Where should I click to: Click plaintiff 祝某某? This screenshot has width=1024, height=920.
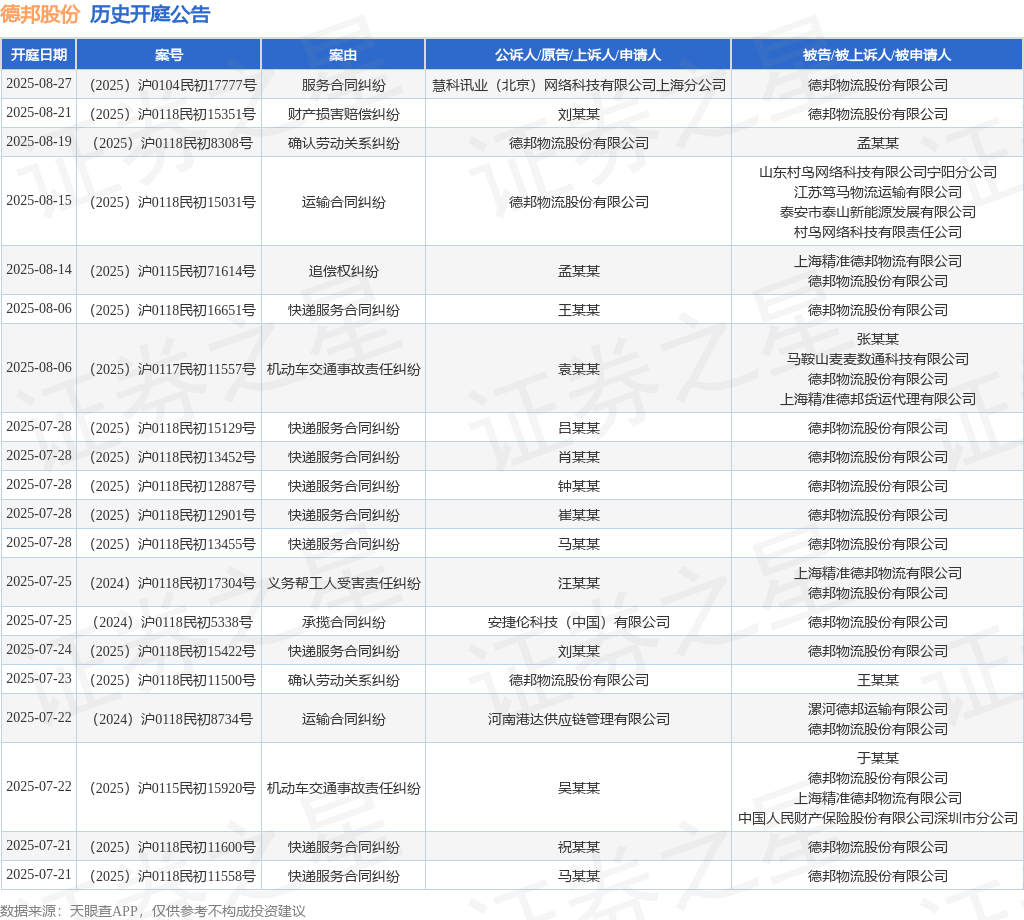[579, 847]
